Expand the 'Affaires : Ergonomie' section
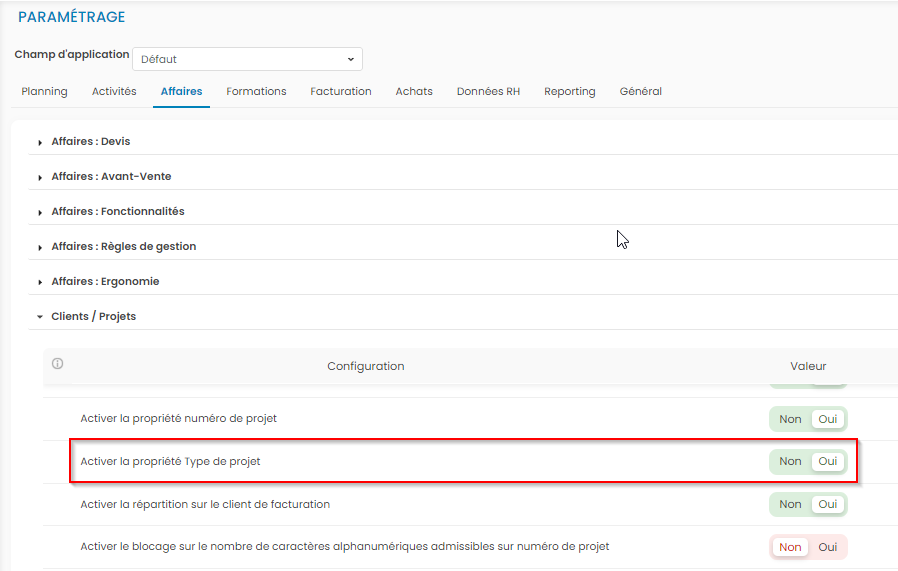 click(x=105, y=282)
